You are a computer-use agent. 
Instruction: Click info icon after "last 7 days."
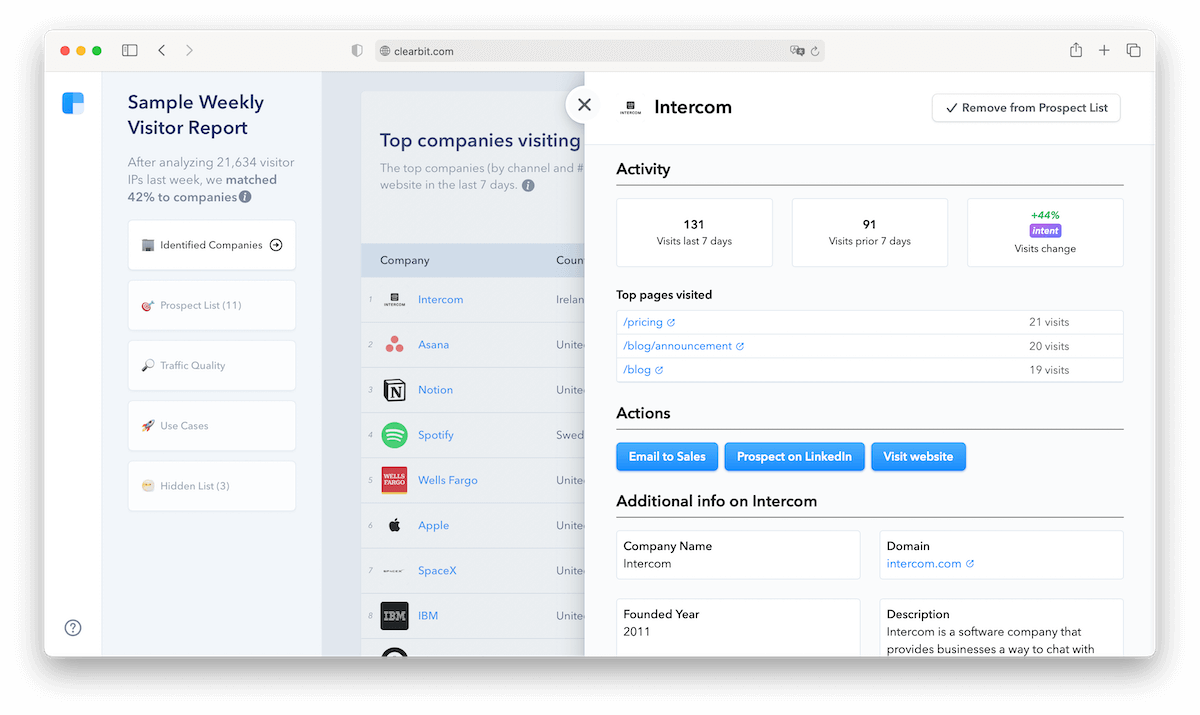[528, 185]
